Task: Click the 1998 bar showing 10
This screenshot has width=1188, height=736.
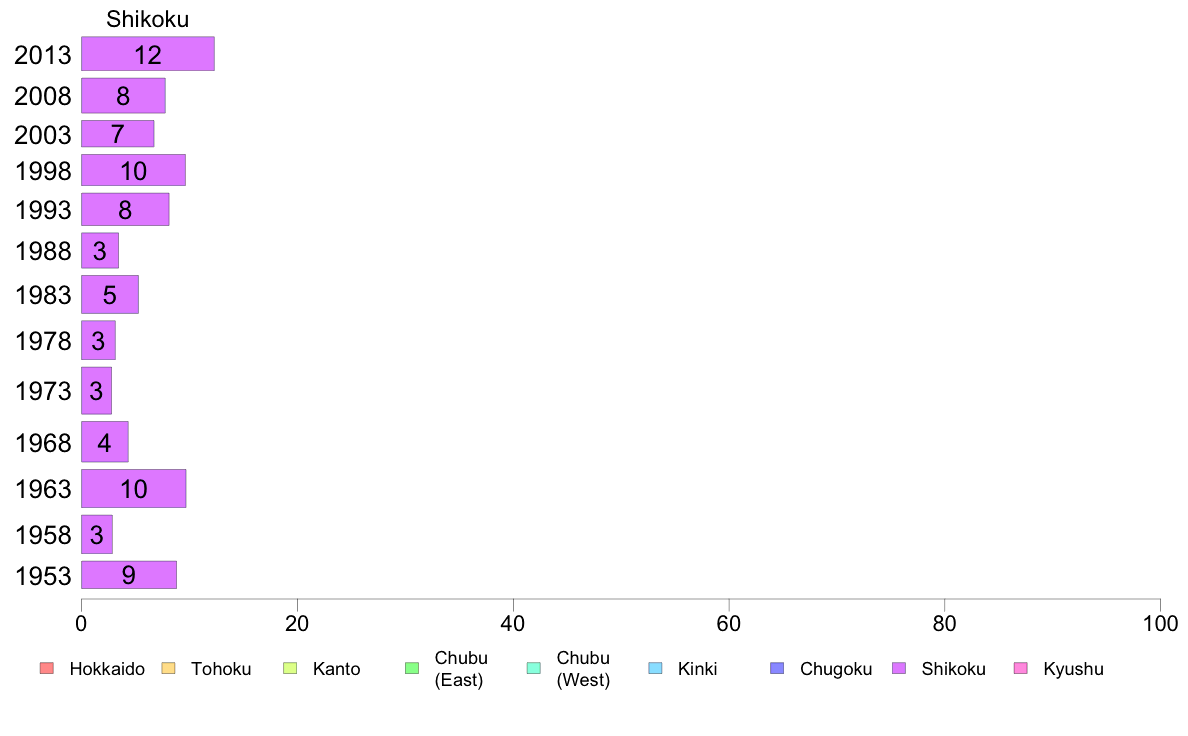Action: [x=133, y=170]
